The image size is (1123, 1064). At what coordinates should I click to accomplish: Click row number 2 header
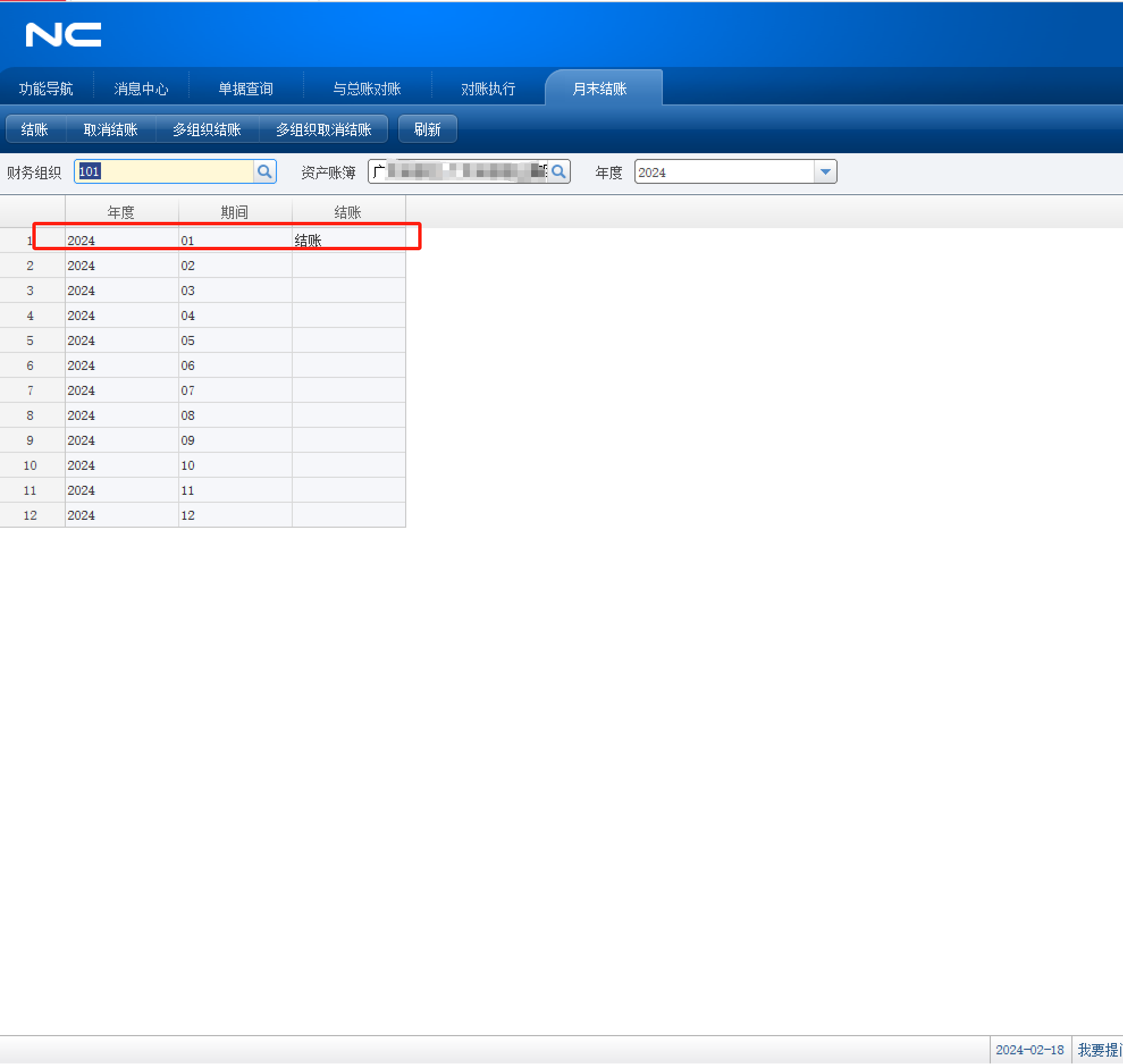tap(32, 266)
